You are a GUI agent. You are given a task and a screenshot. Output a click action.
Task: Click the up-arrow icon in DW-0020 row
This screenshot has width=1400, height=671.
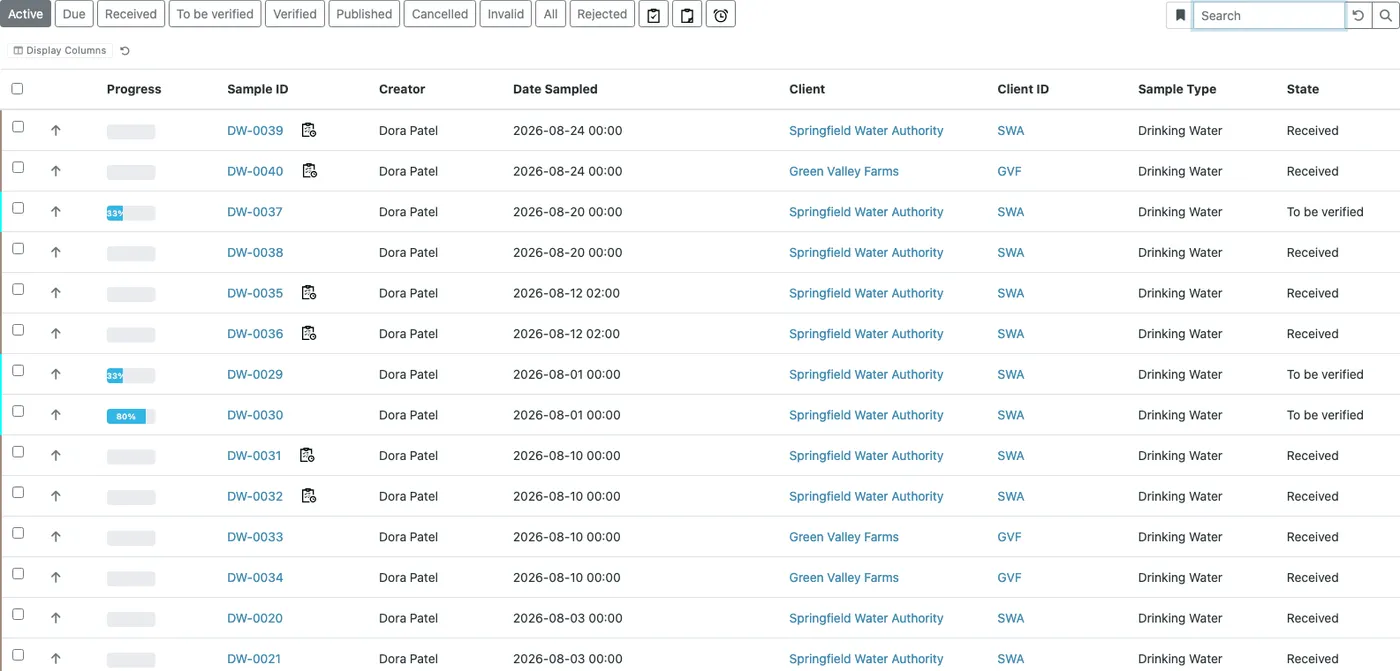[56, 618]
